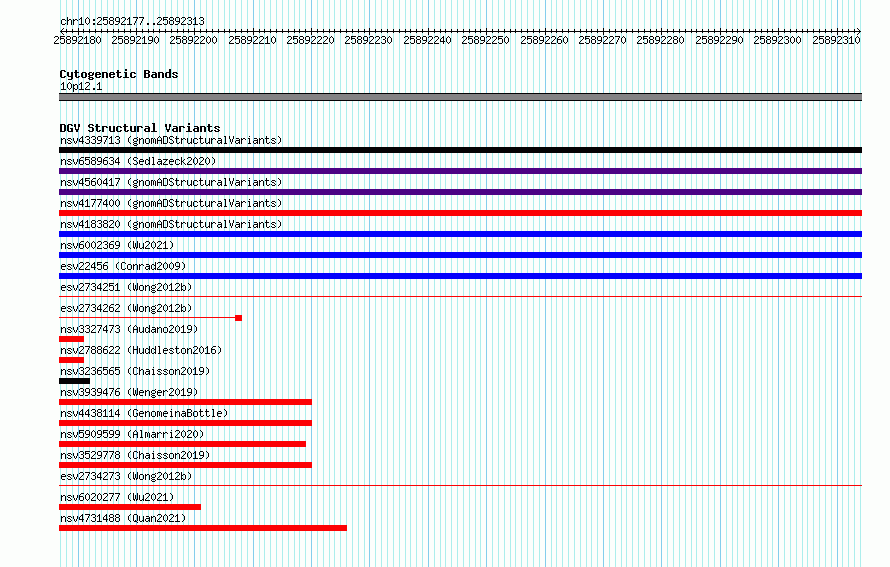
Task: Open the nsv3327473 (Audano2019) label
Action: tap(129, 329)
